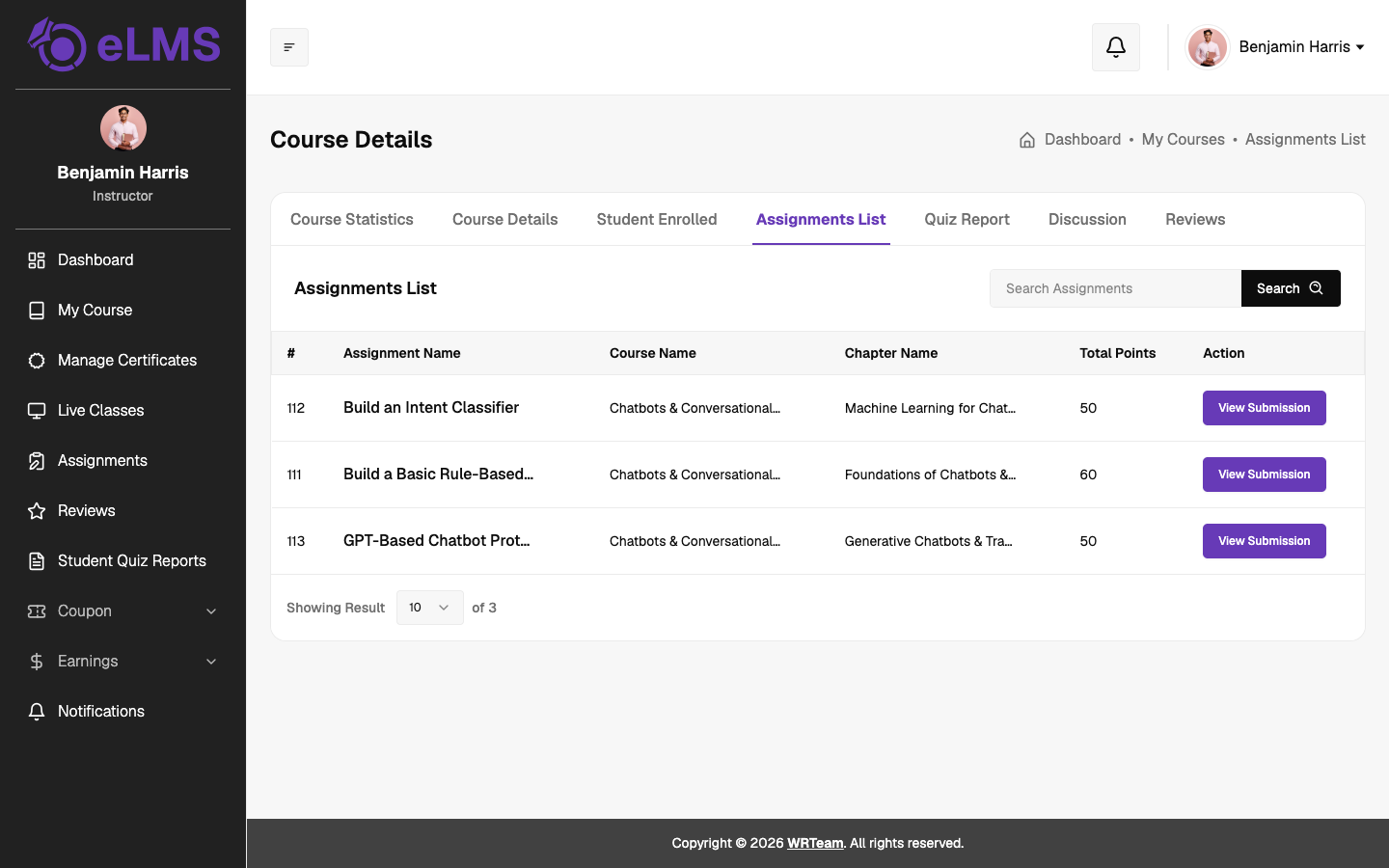
Task: Click the Assignments clipboard icon in sidebar
Action: pos(37,461)
